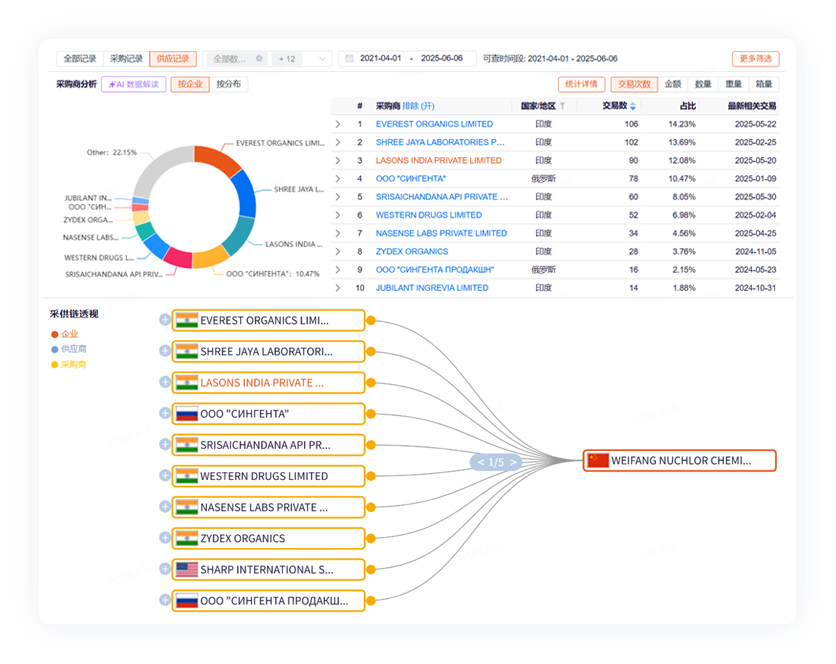Click the plus icon beside WESTERN DRUGS LIMITED node

coord(164,475)
